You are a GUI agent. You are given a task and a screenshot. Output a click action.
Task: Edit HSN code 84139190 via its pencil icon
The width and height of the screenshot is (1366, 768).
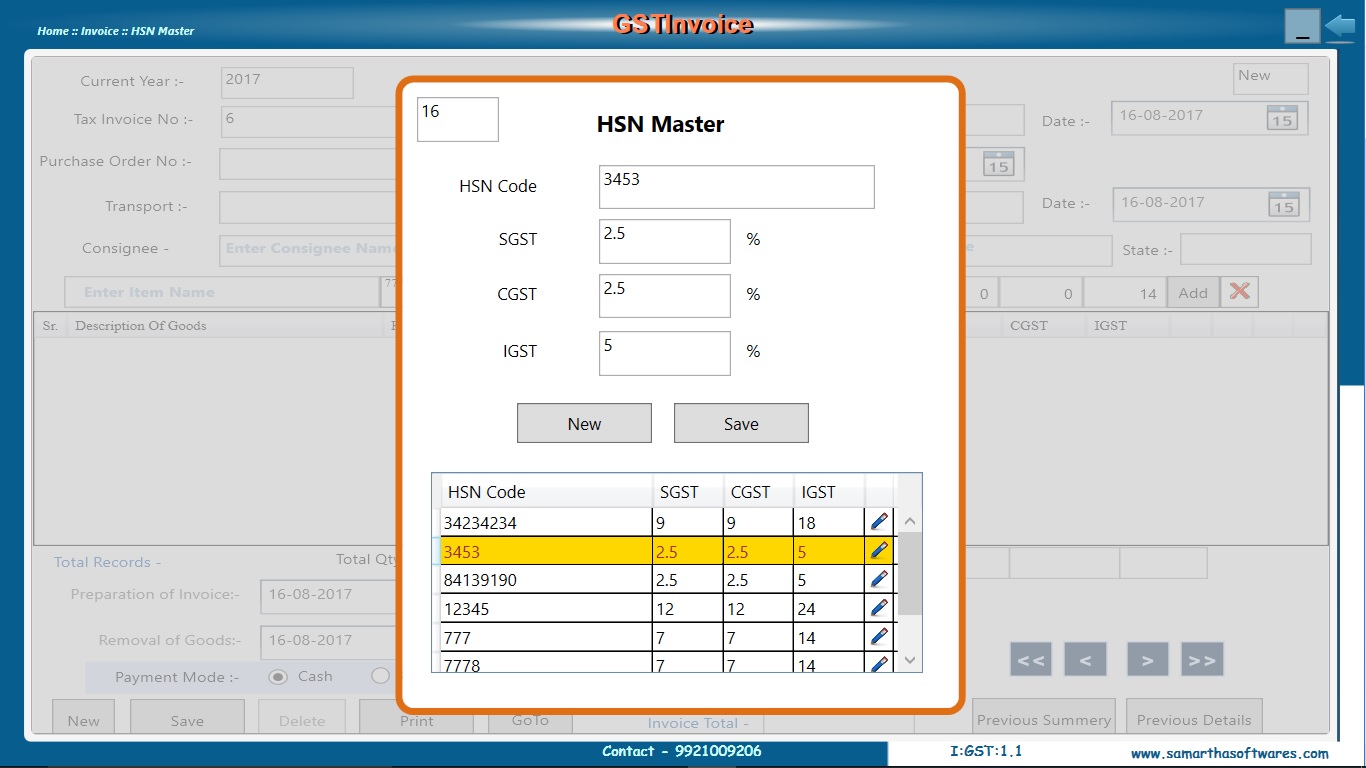(879, 579)
